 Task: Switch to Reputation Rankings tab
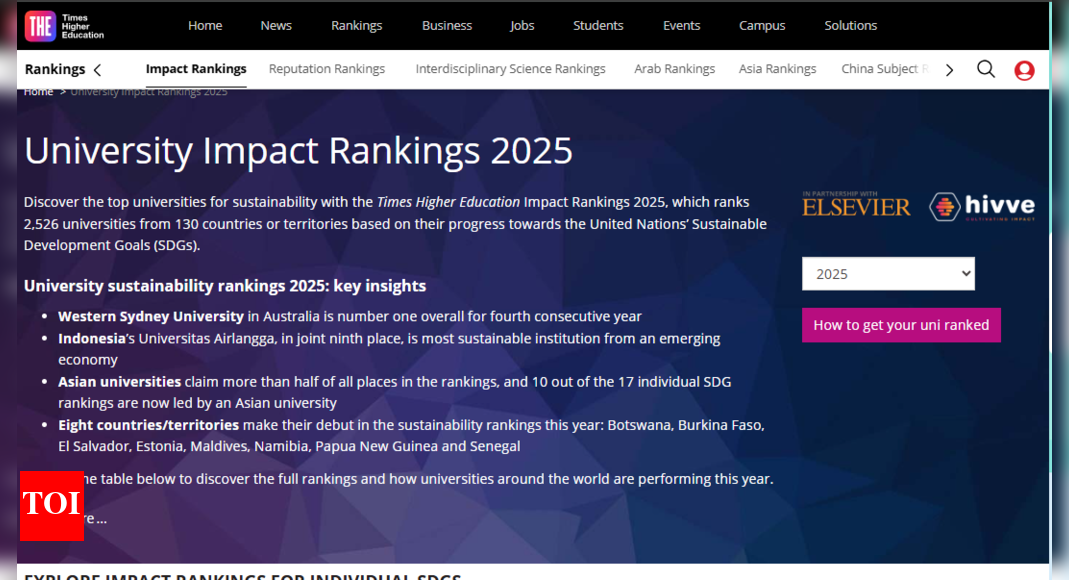click(x=327, y=69)
